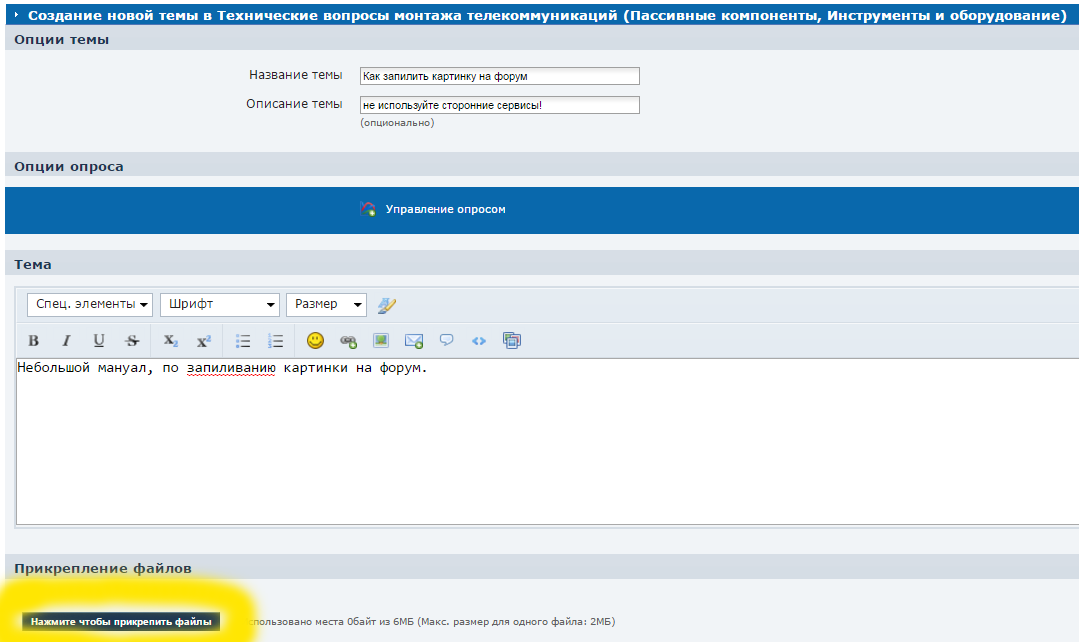The width and height of the screenshot is (1079, 642).
Task: Open the Управление опросом link
Action: 445,209
